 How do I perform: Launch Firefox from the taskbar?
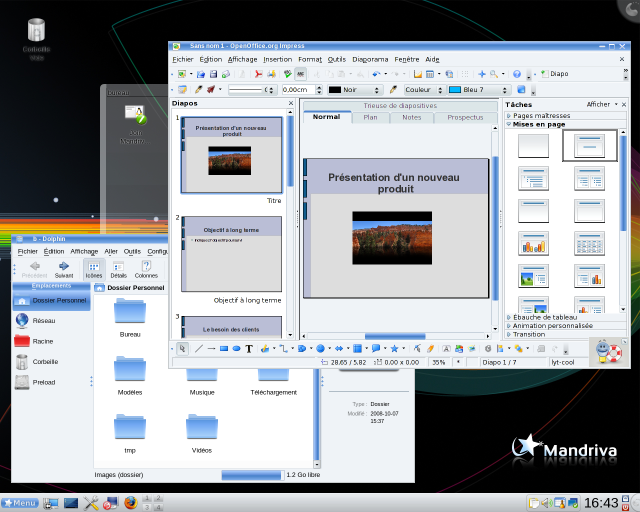click(x=131, y=503)
